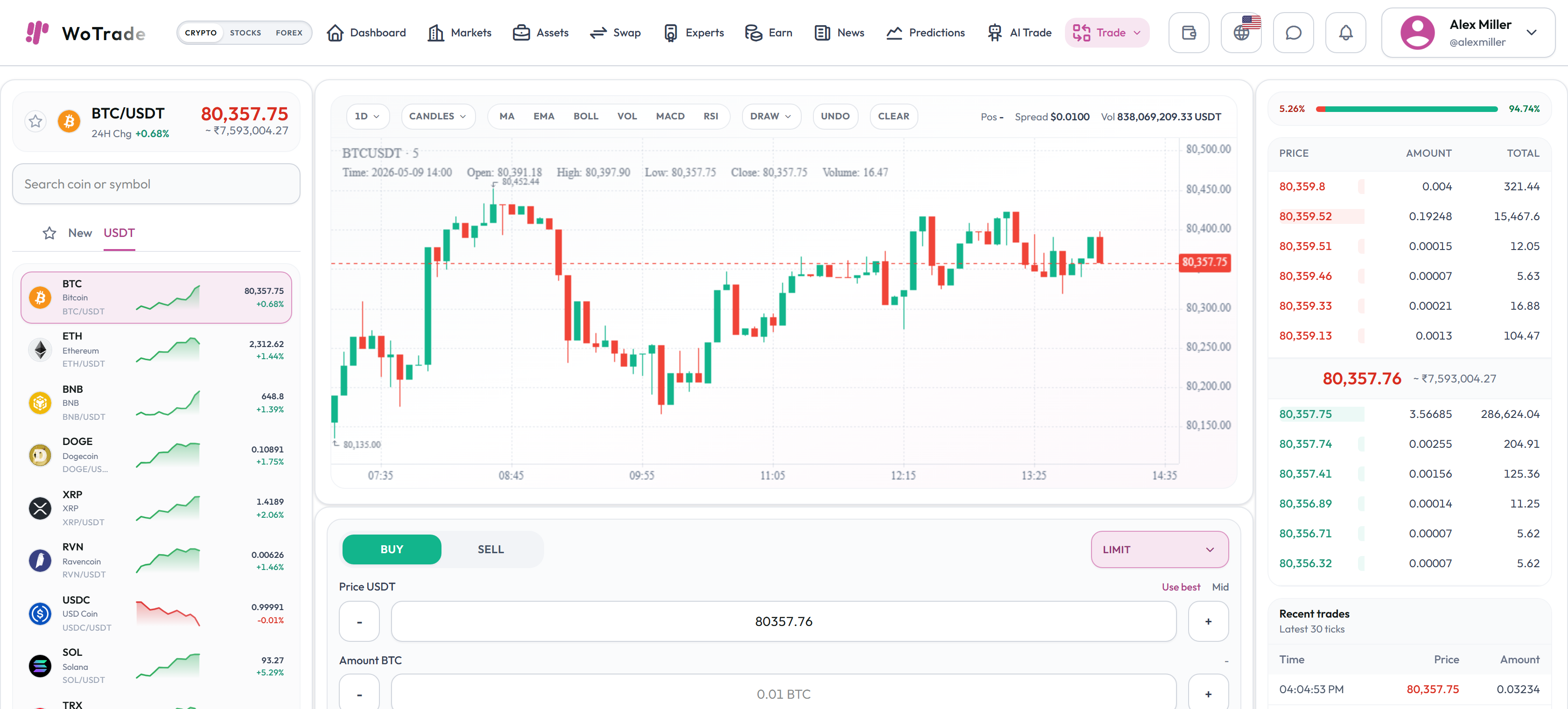Toggle the EMA indicator
The height and width of the screenshot is (709, 1568).
point(544,116)
